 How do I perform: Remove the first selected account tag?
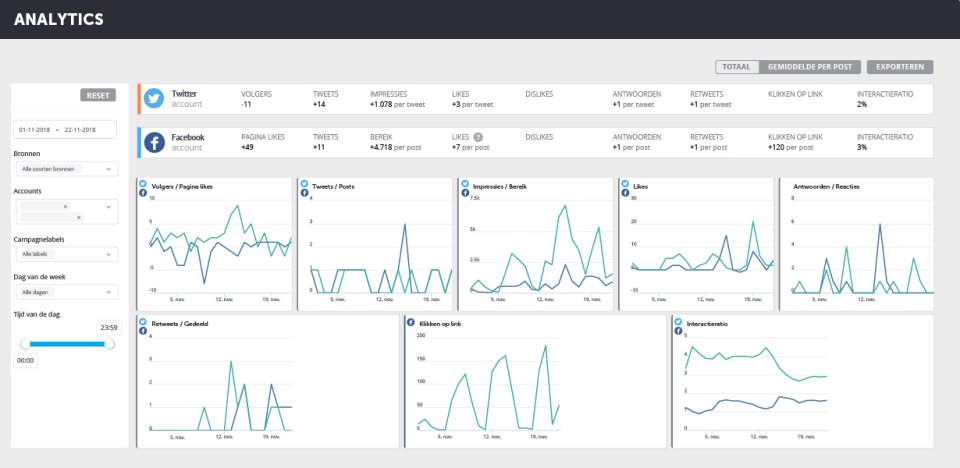65,207
